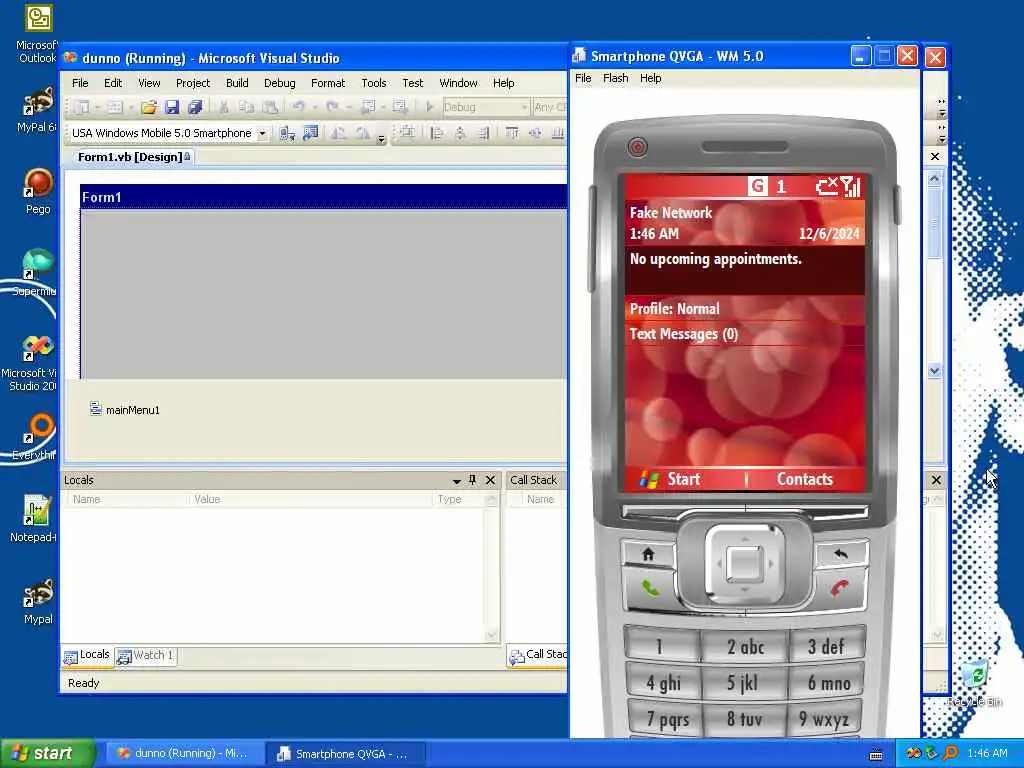
Task: Click the Save All icon
Action: click(x=195, y=106)
